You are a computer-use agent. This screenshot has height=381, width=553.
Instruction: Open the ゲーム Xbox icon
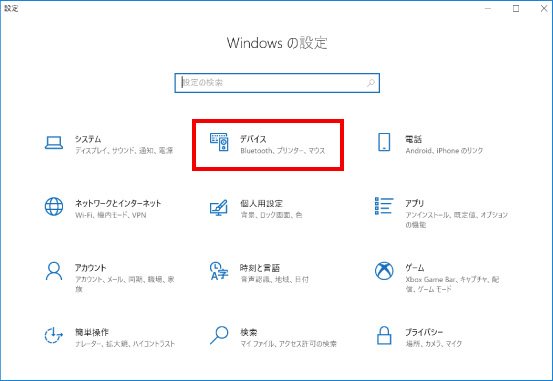[384, 271]
